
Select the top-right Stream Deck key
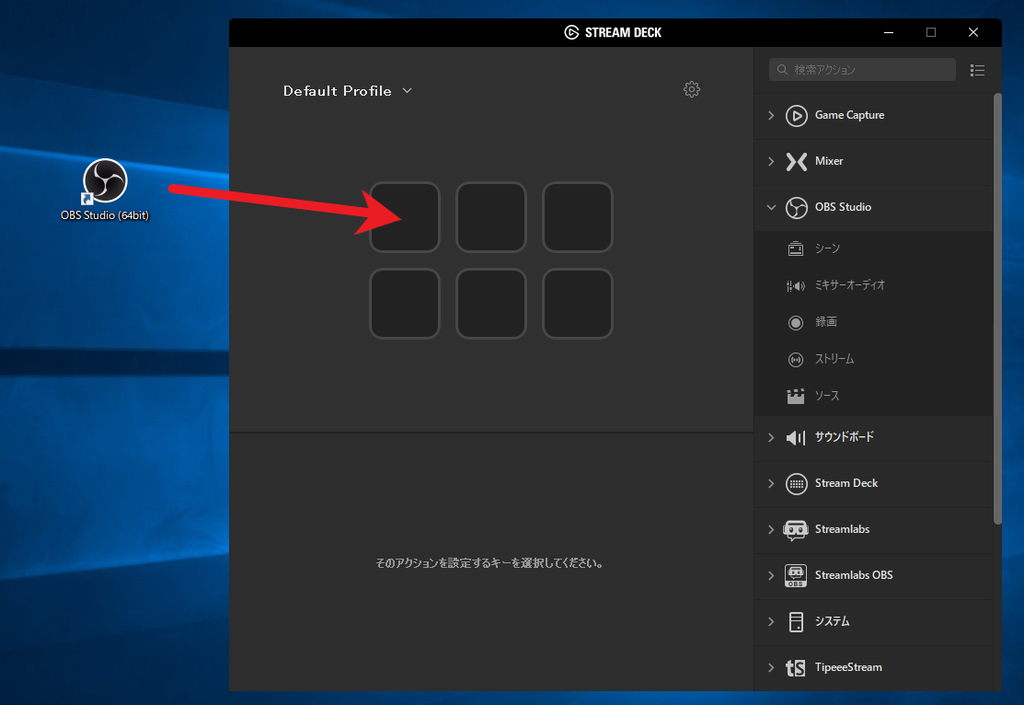(577, 217)
